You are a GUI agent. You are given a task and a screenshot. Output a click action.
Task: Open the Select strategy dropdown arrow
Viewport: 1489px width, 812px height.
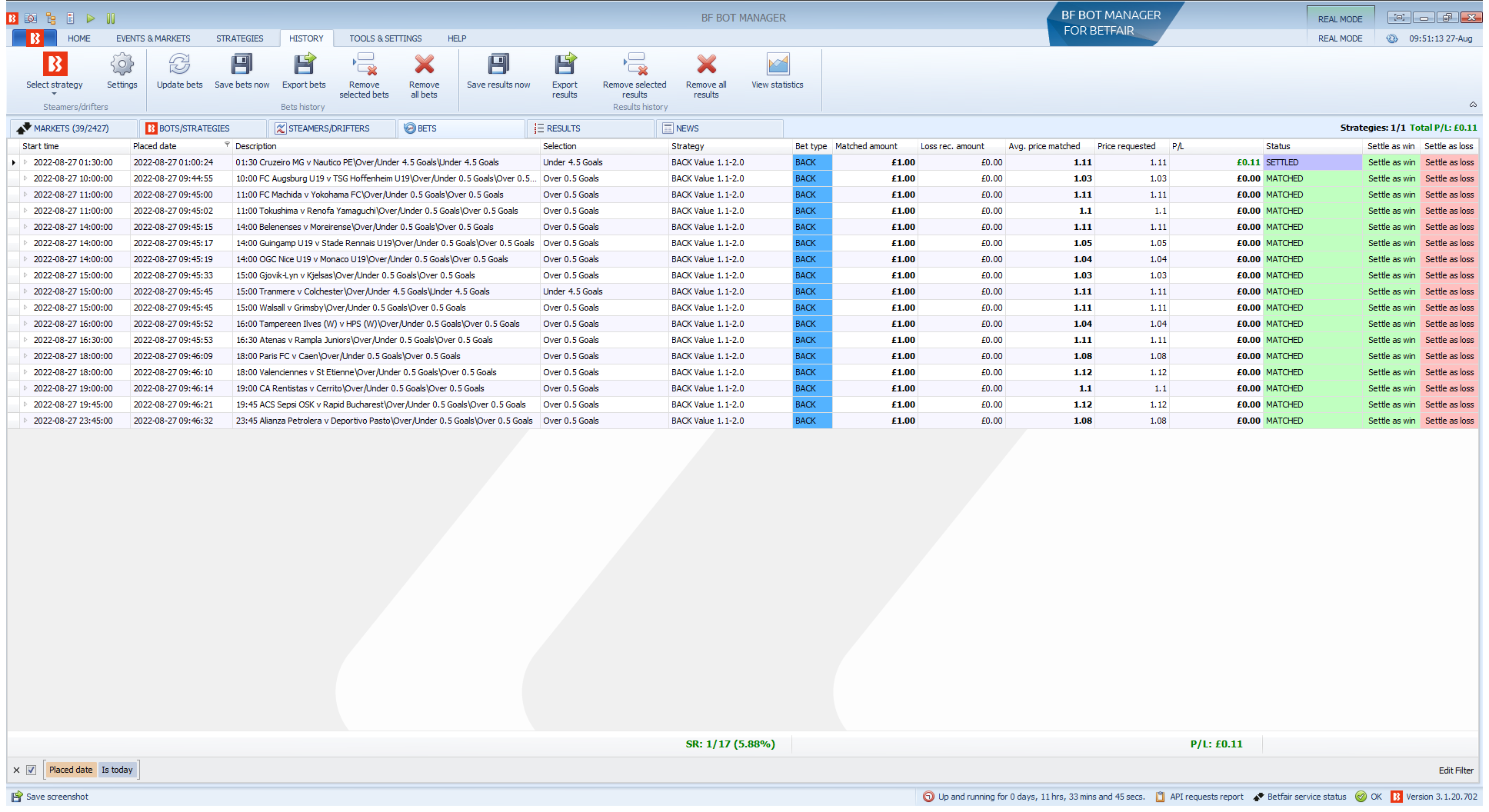click(x=55, y=94)
